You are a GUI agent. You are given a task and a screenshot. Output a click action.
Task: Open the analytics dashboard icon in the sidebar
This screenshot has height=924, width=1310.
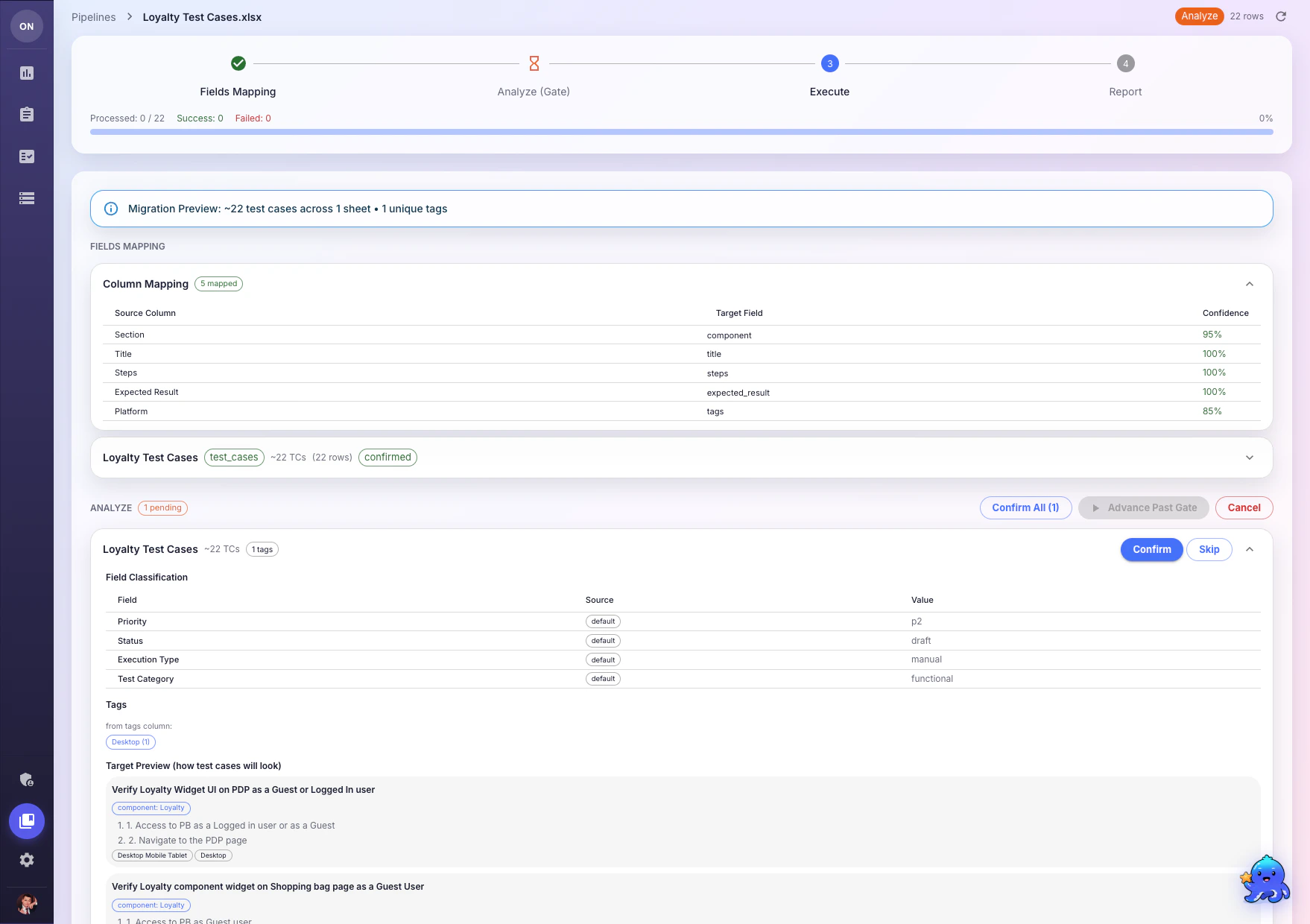[27, 73]
